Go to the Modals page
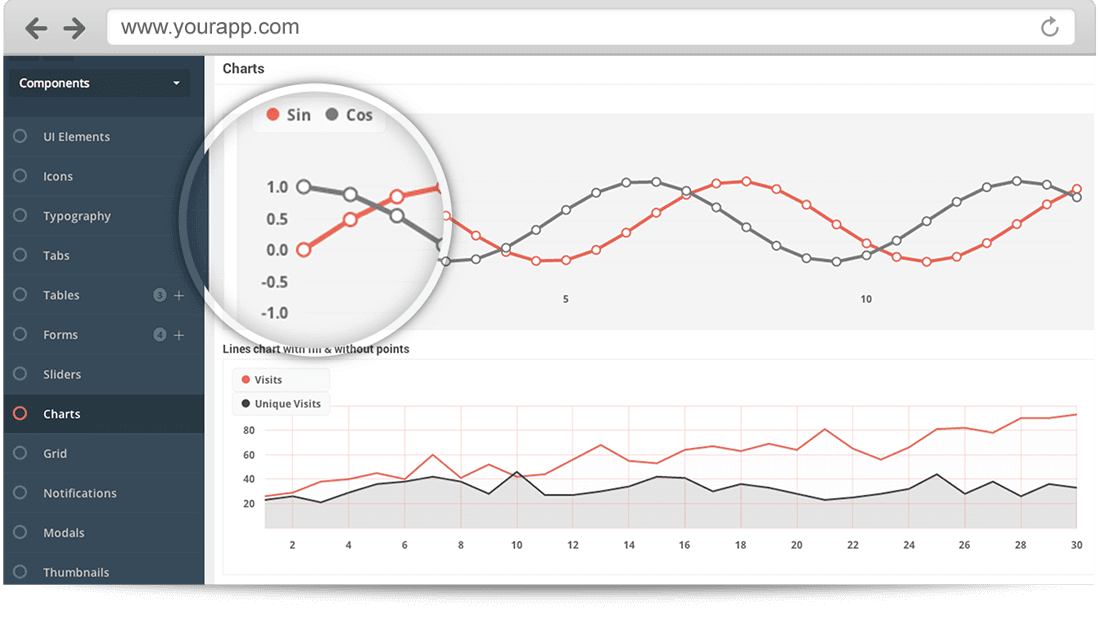 [63, 533]
